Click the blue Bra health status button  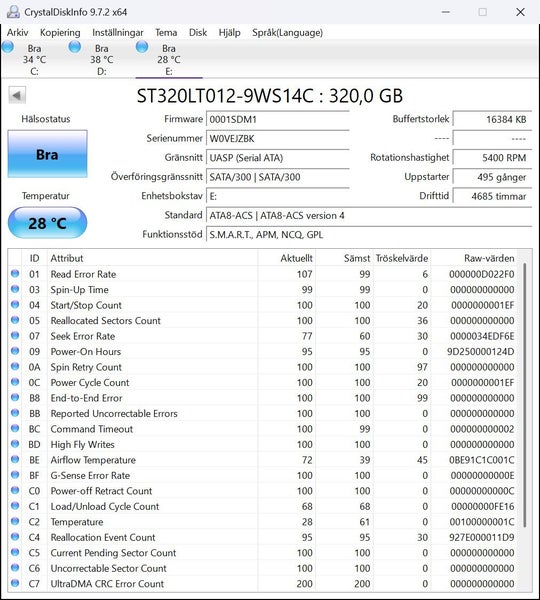47,154
